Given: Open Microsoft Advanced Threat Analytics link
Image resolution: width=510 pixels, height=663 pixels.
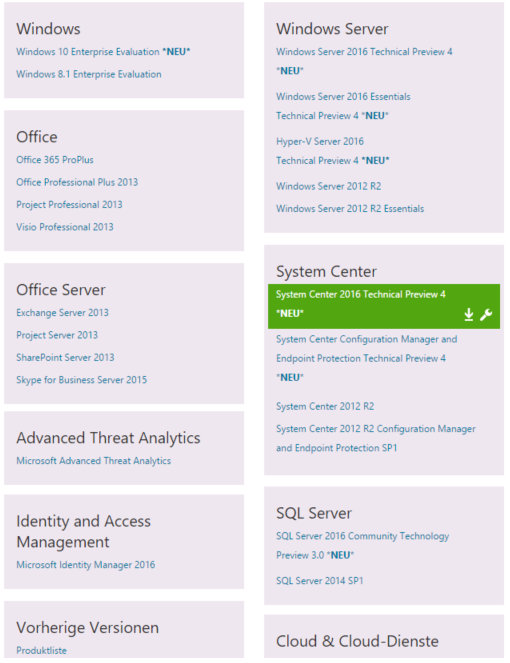Looking at the screenshot, I should (93, 460).
